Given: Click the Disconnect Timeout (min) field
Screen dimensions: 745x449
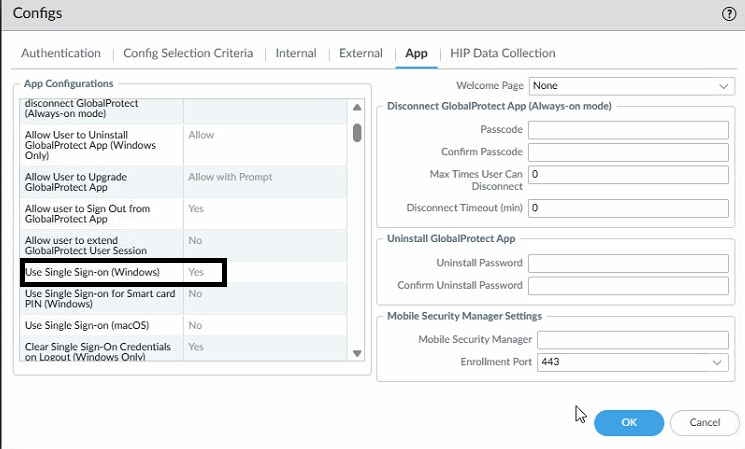Looking at the screenshot, I should (x=628, y=208).
